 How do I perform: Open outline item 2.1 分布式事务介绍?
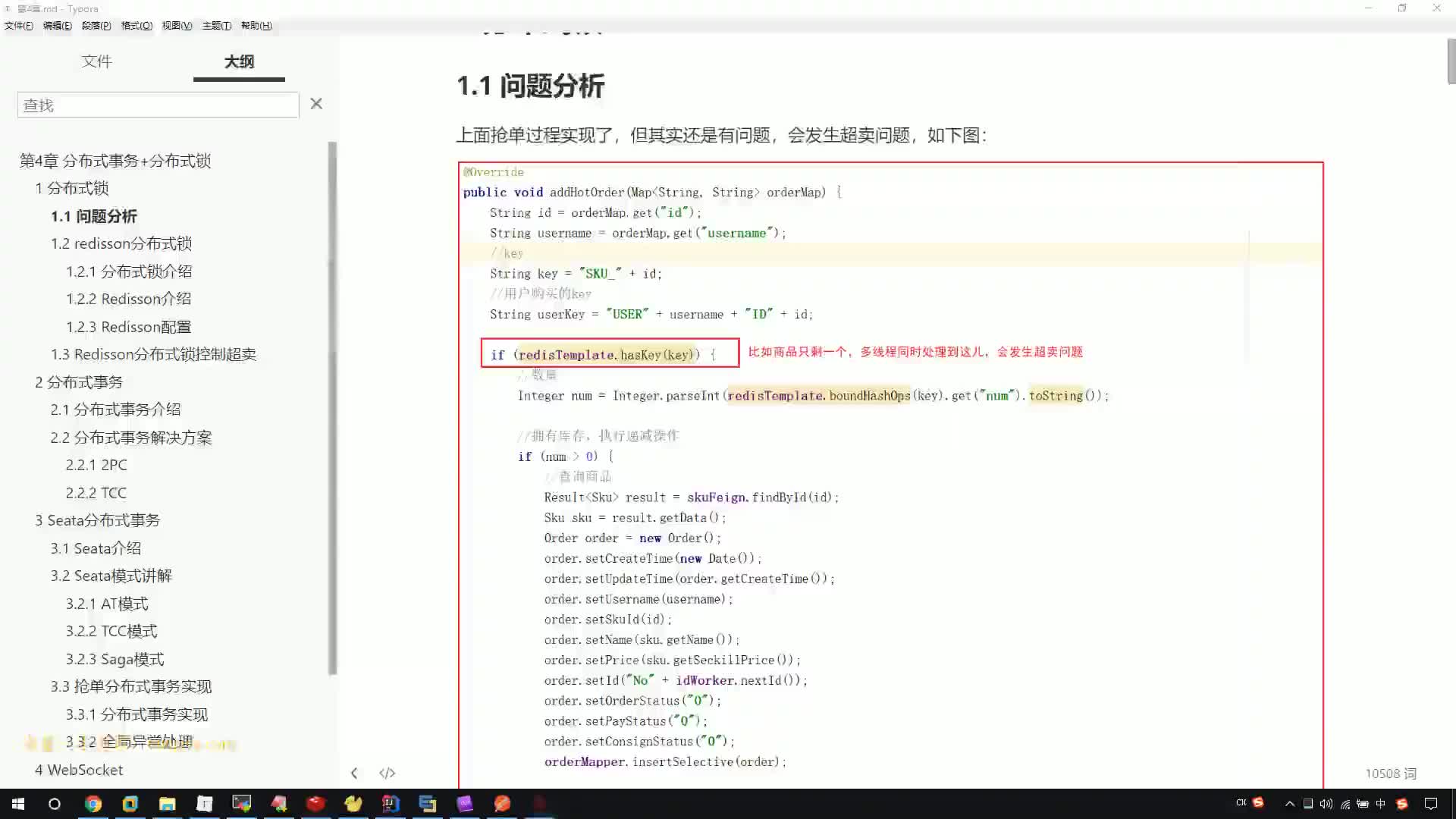(x=115, y=409)
